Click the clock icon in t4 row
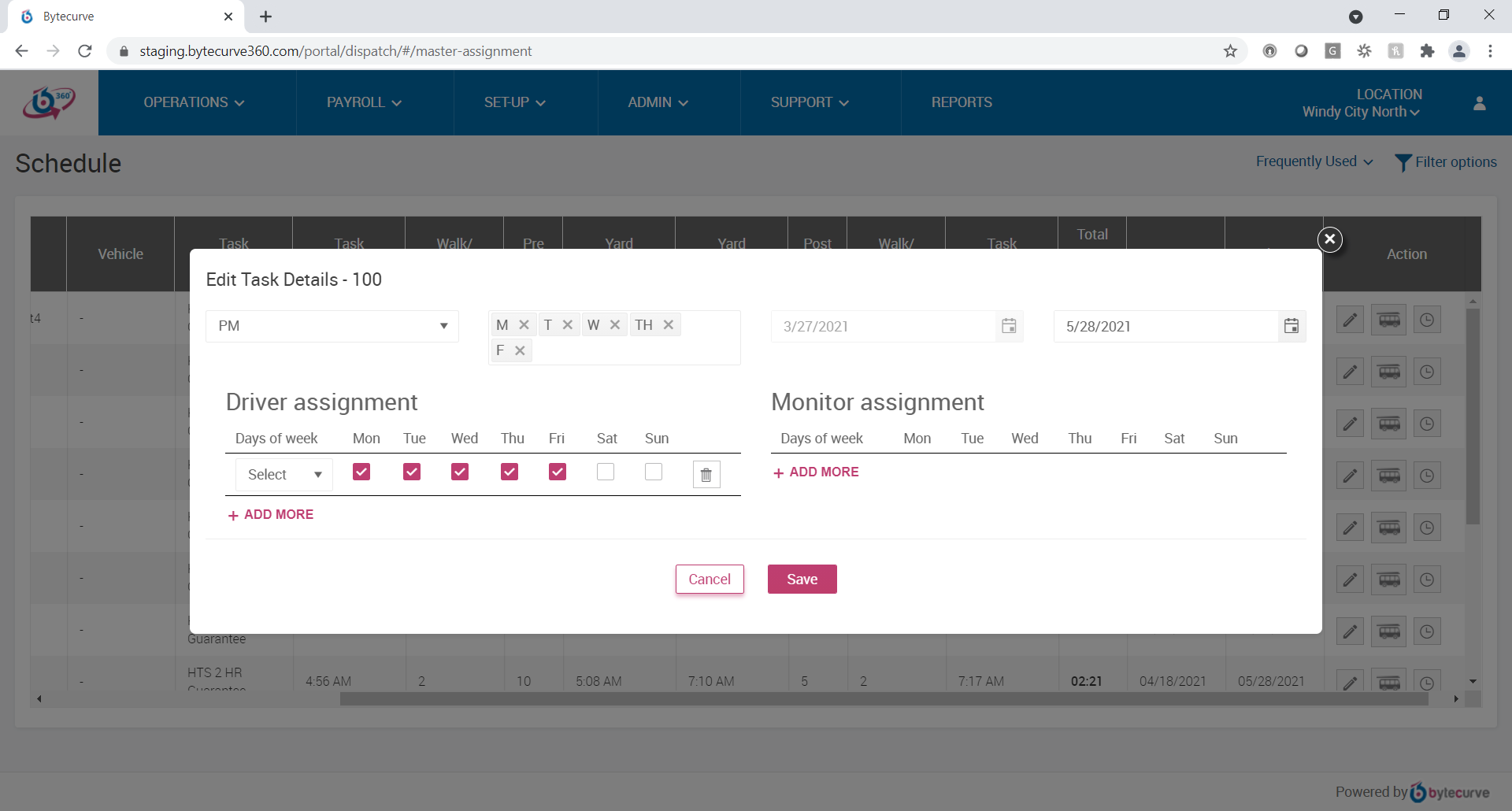This screenshot has width=1512, height=811. (1427, 320)
